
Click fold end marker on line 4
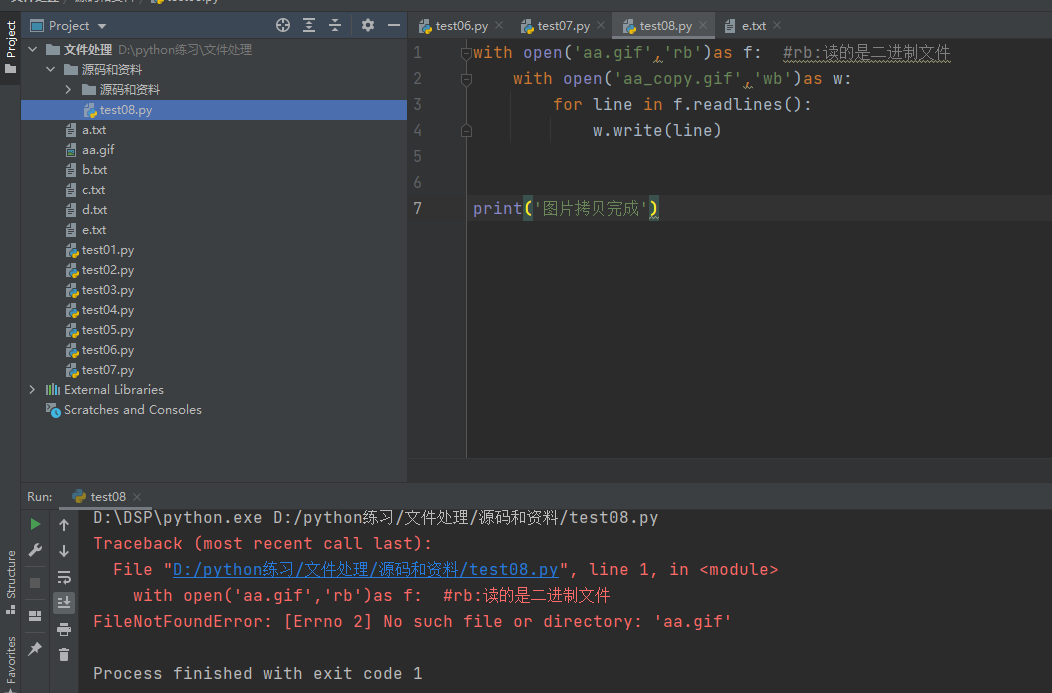pyautogui.click(x=466, y=131)
